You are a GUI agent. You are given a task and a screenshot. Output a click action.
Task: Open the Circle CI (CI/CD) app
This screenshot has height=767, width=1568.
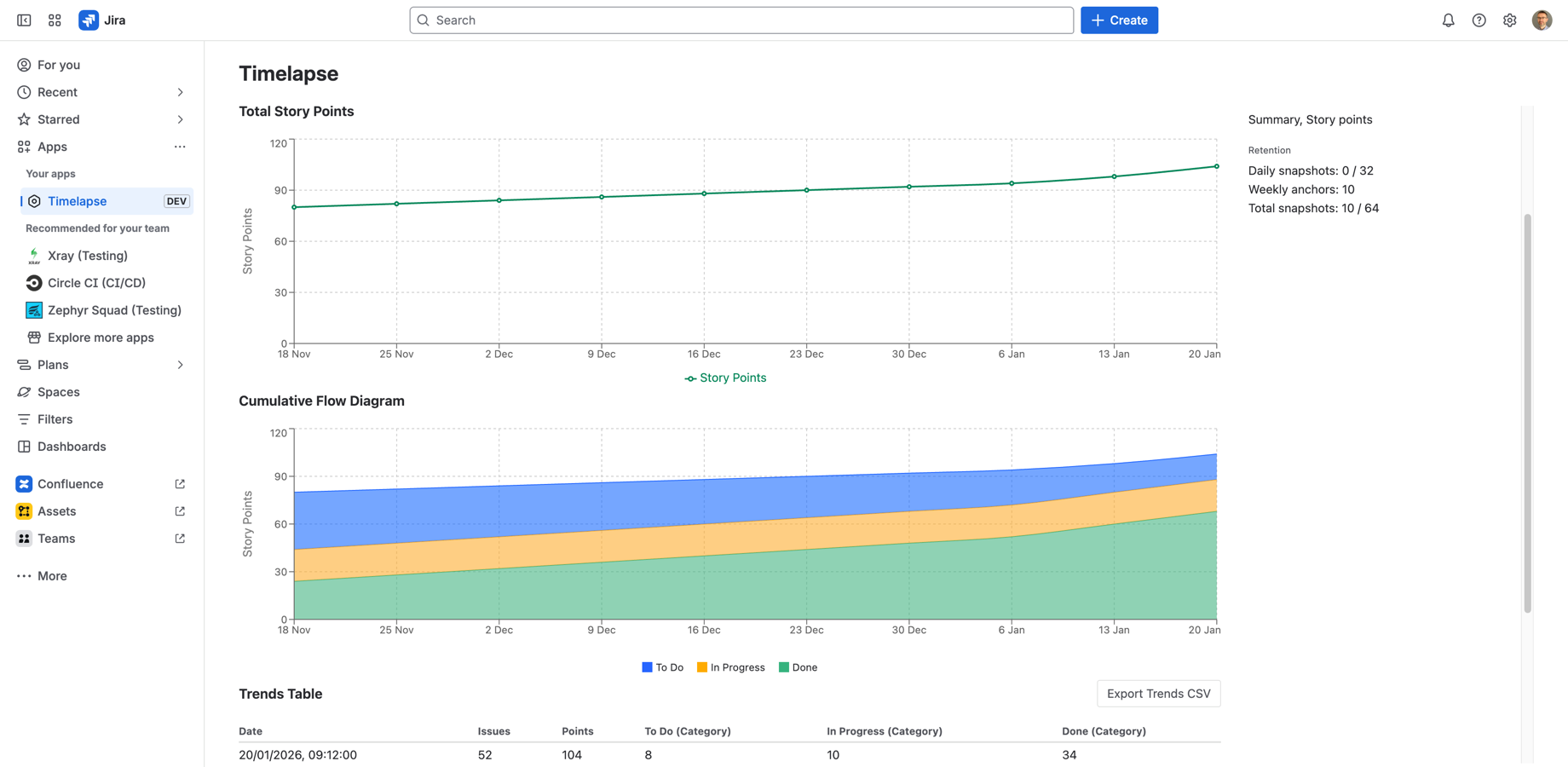(x=96, y=283)
